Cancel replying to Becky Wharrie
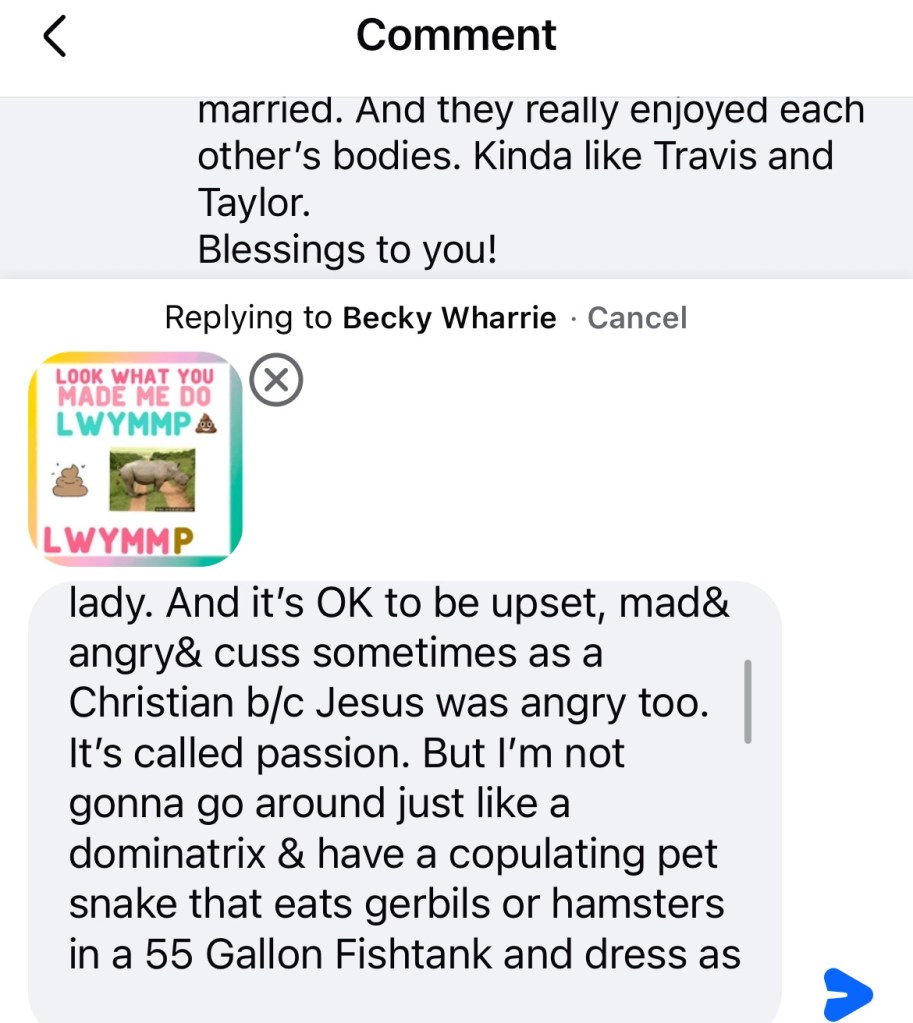 (x=637, y=318)
